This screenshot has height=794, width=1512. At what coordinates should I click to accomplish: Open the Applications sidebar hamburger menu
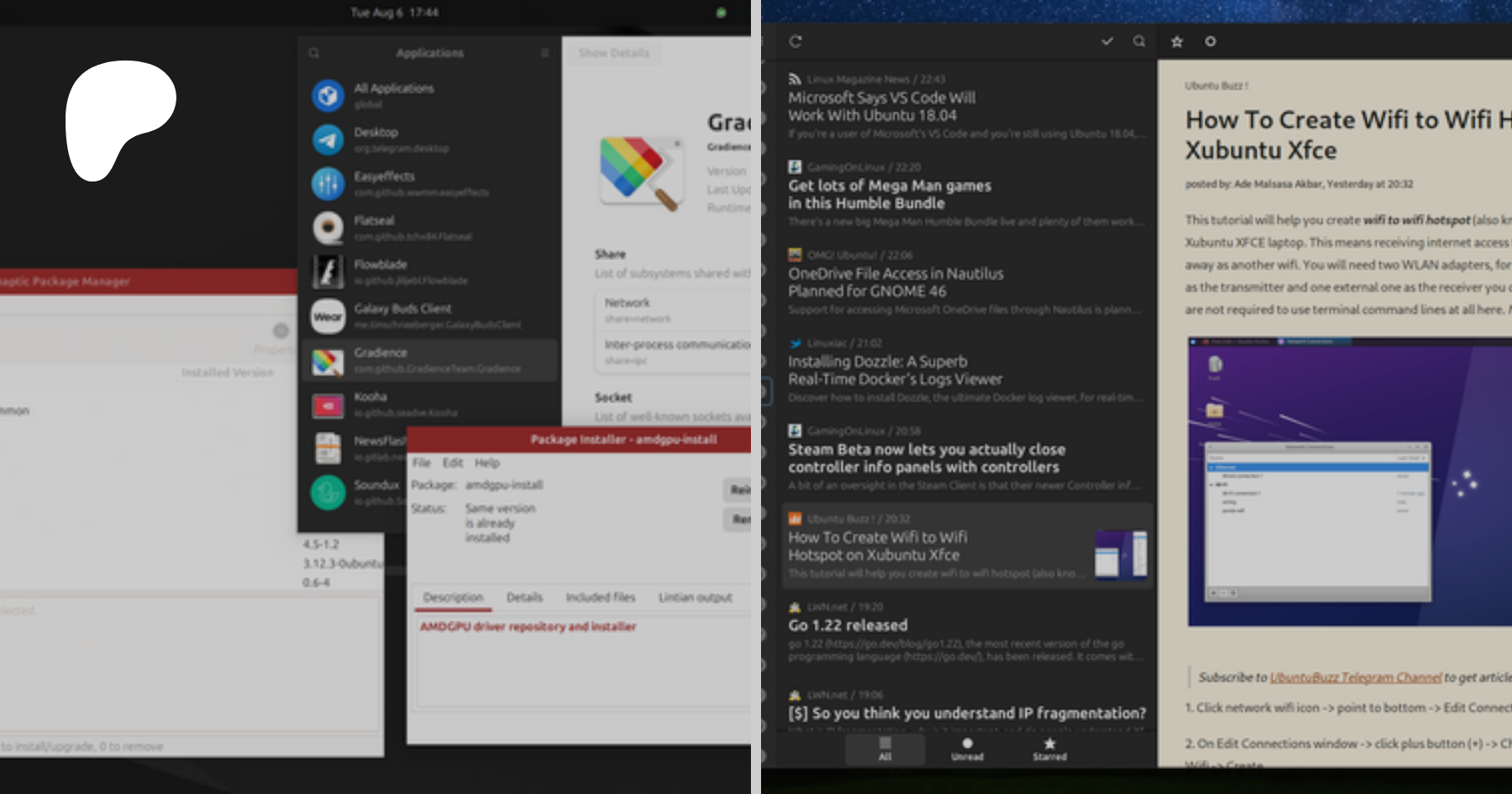click(544, 53)
